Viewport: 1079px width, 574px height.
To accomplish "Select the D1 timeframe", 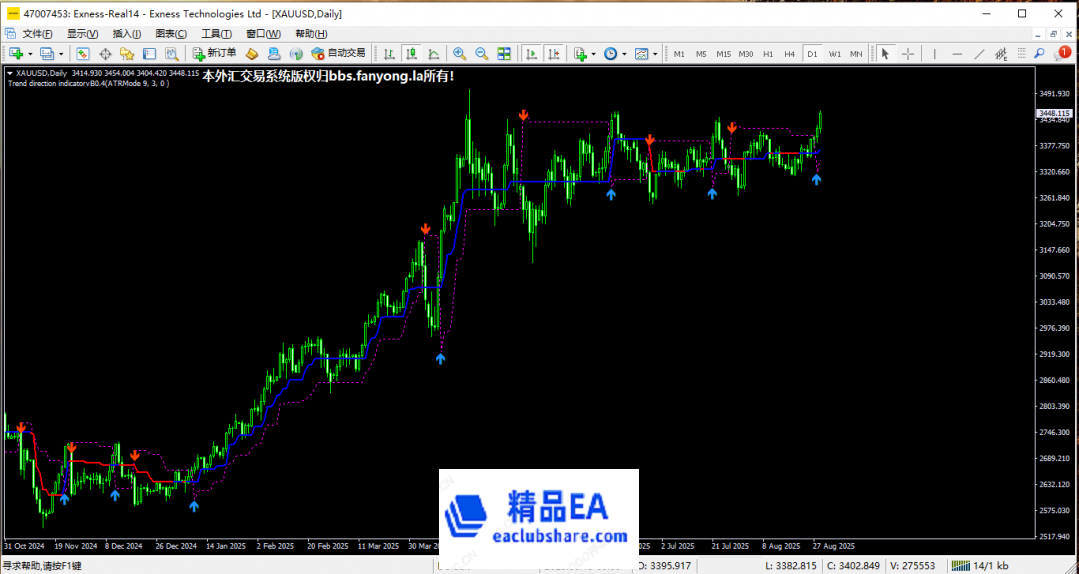I will tap(813, 54).
